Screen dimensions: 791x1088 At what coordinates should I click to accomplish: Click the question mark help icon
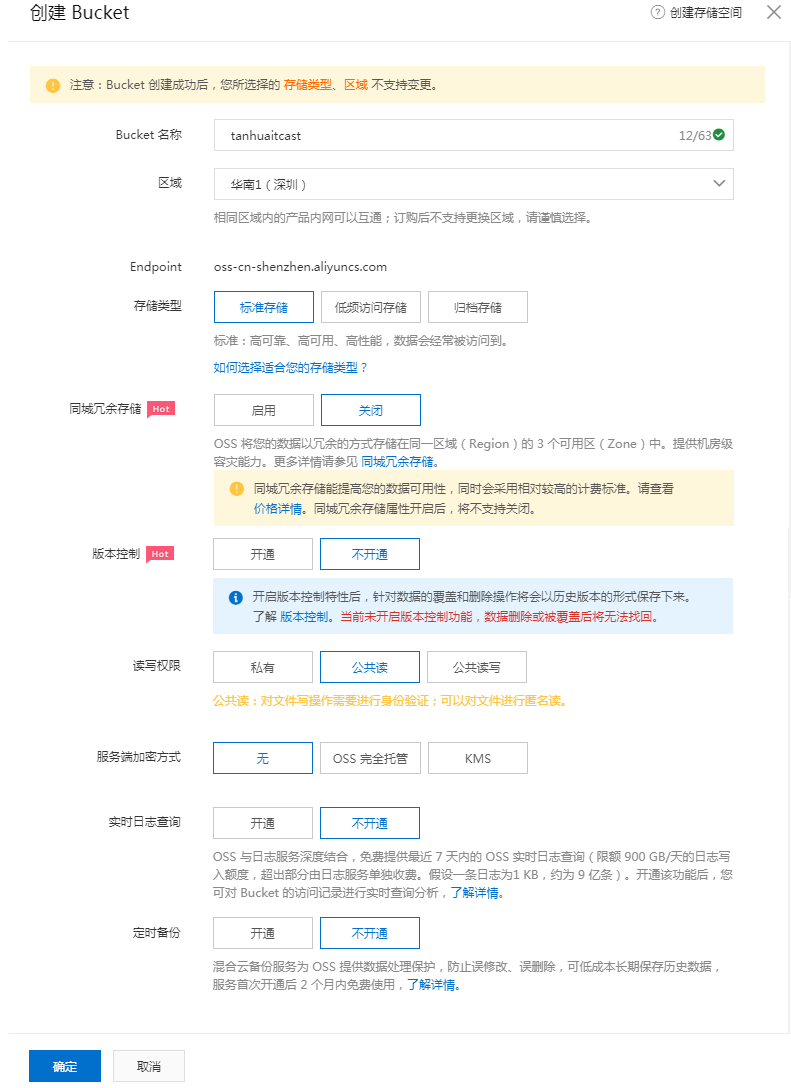point(657,12)
